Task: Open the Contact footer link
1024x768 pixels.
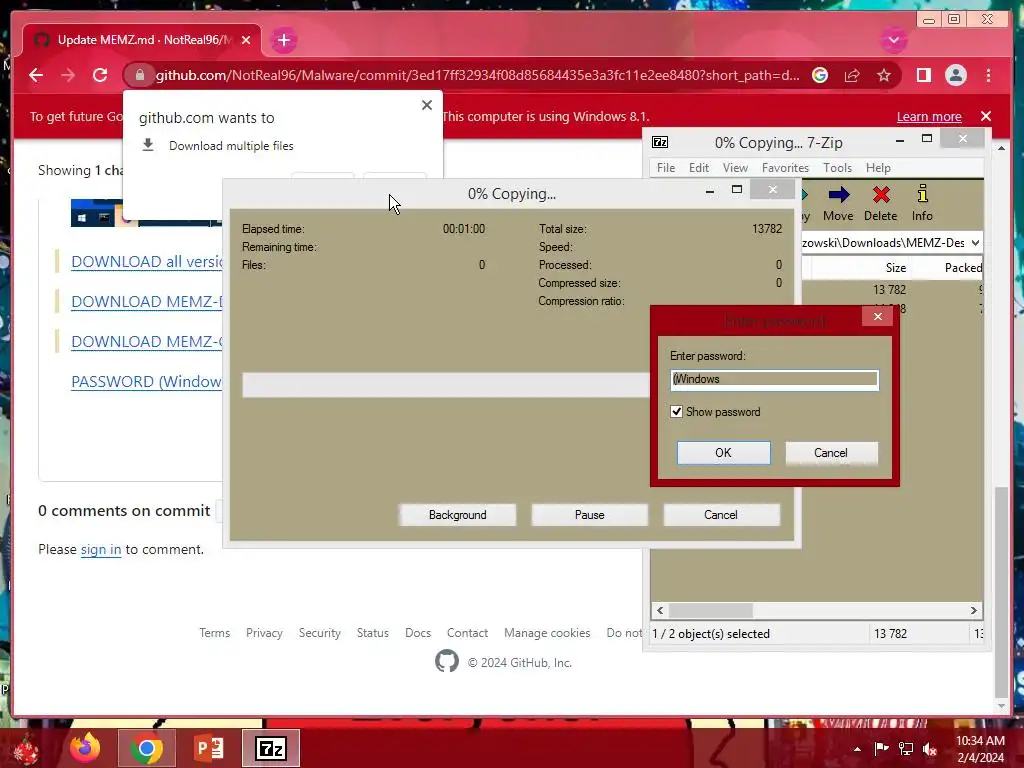Action: 467,633
